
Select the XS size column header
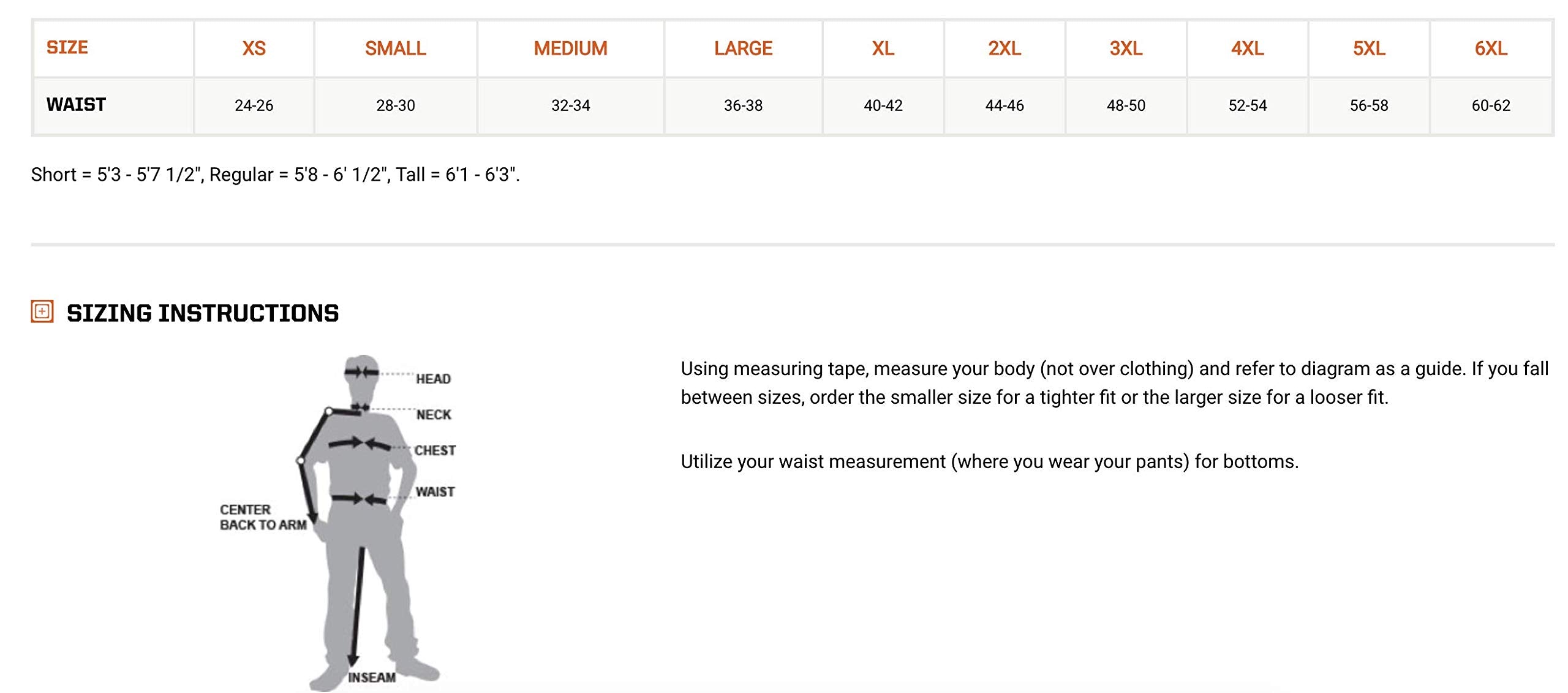tap(254, 48)
